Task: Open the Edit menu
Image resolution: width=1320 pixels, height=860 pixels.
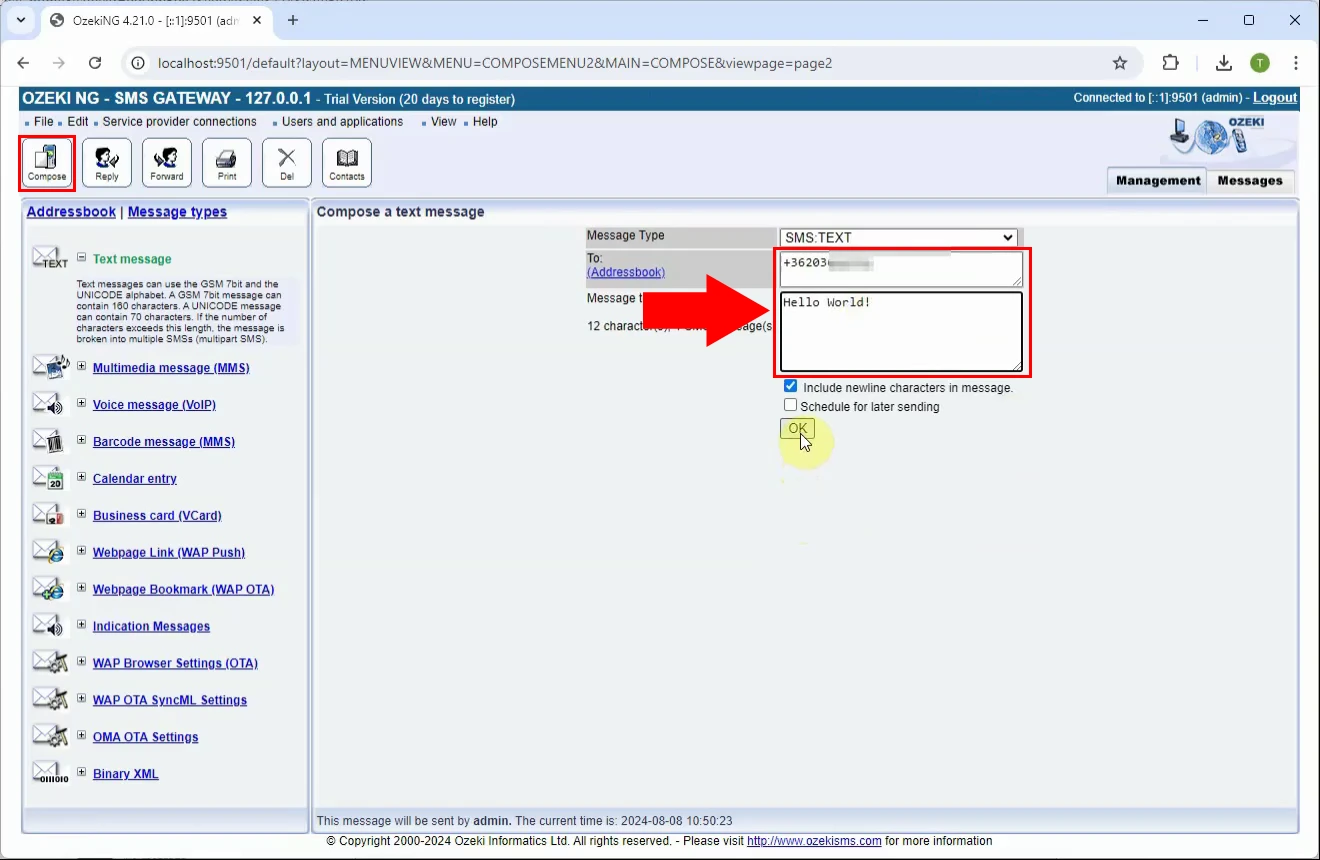Action: (78, 122)
